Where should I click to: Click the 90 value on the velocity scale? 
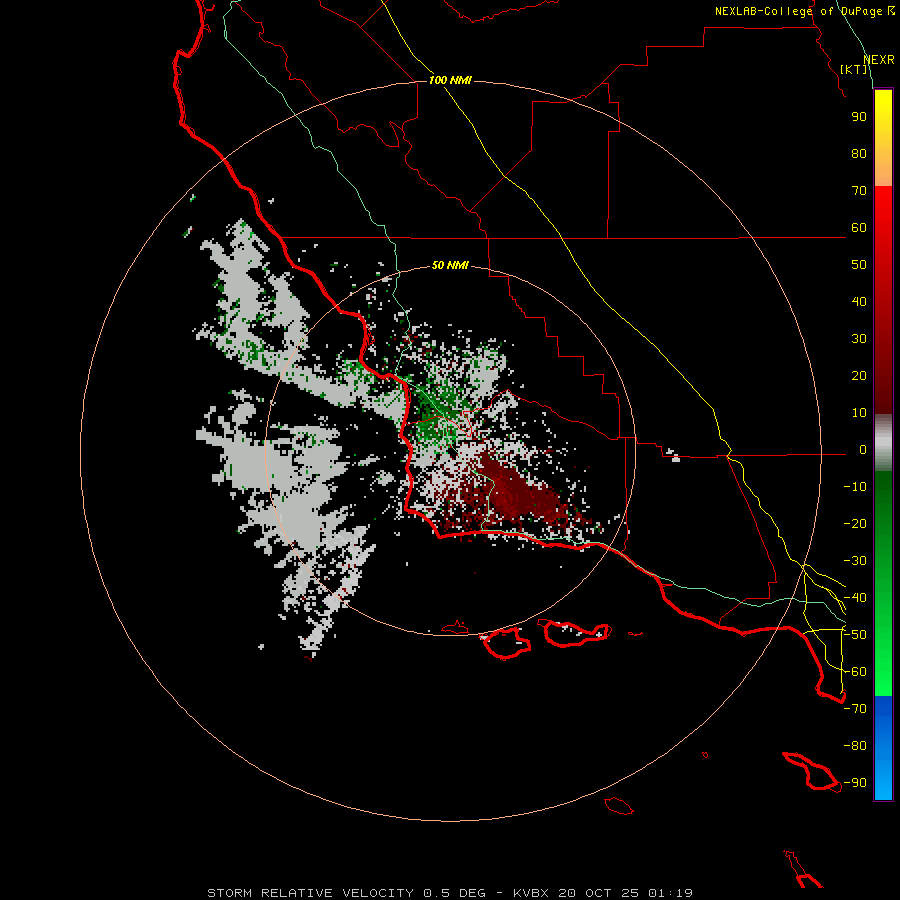pos(859,117)
